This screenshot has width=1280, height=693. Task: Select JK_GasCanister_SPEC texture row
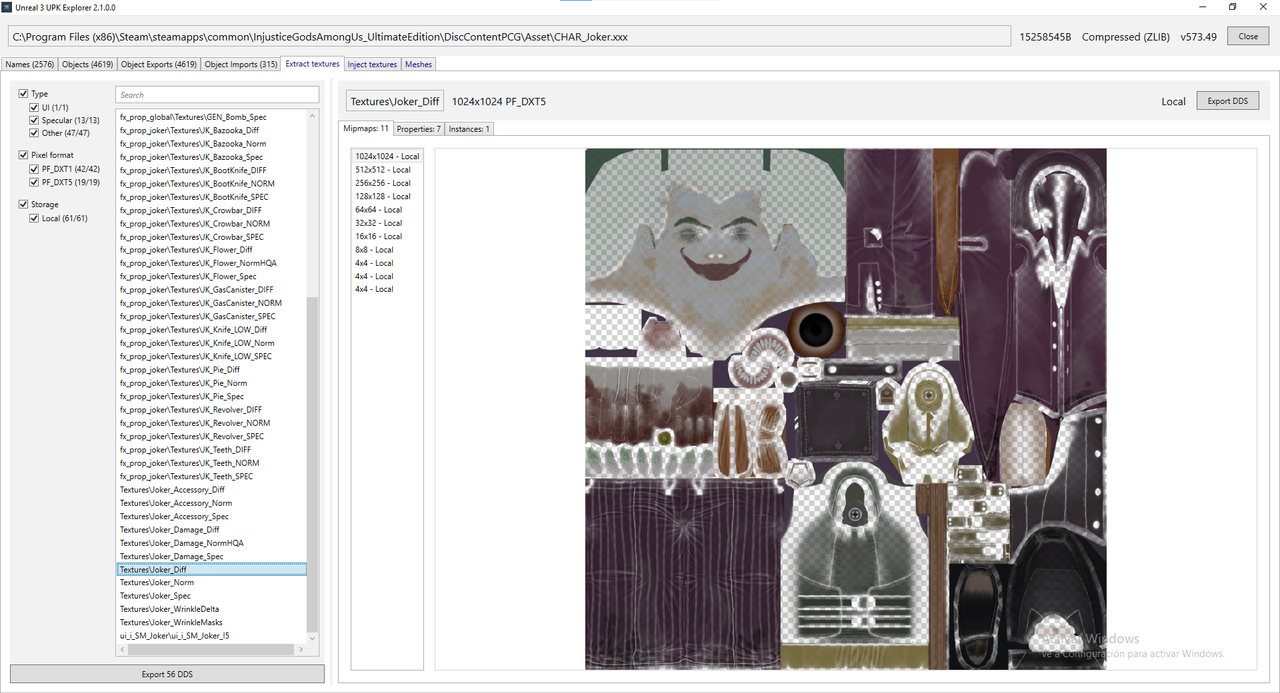[212, 316]
